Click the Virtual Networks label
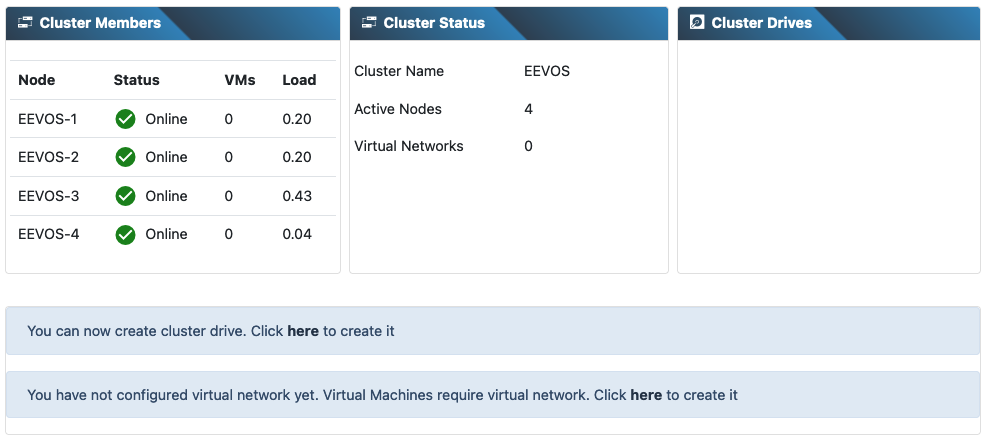 (409, 146)
